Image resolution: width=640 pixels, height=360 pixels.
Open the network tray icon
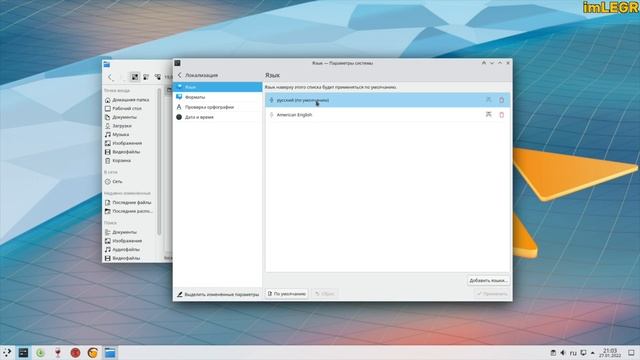(x=584, y=353)
